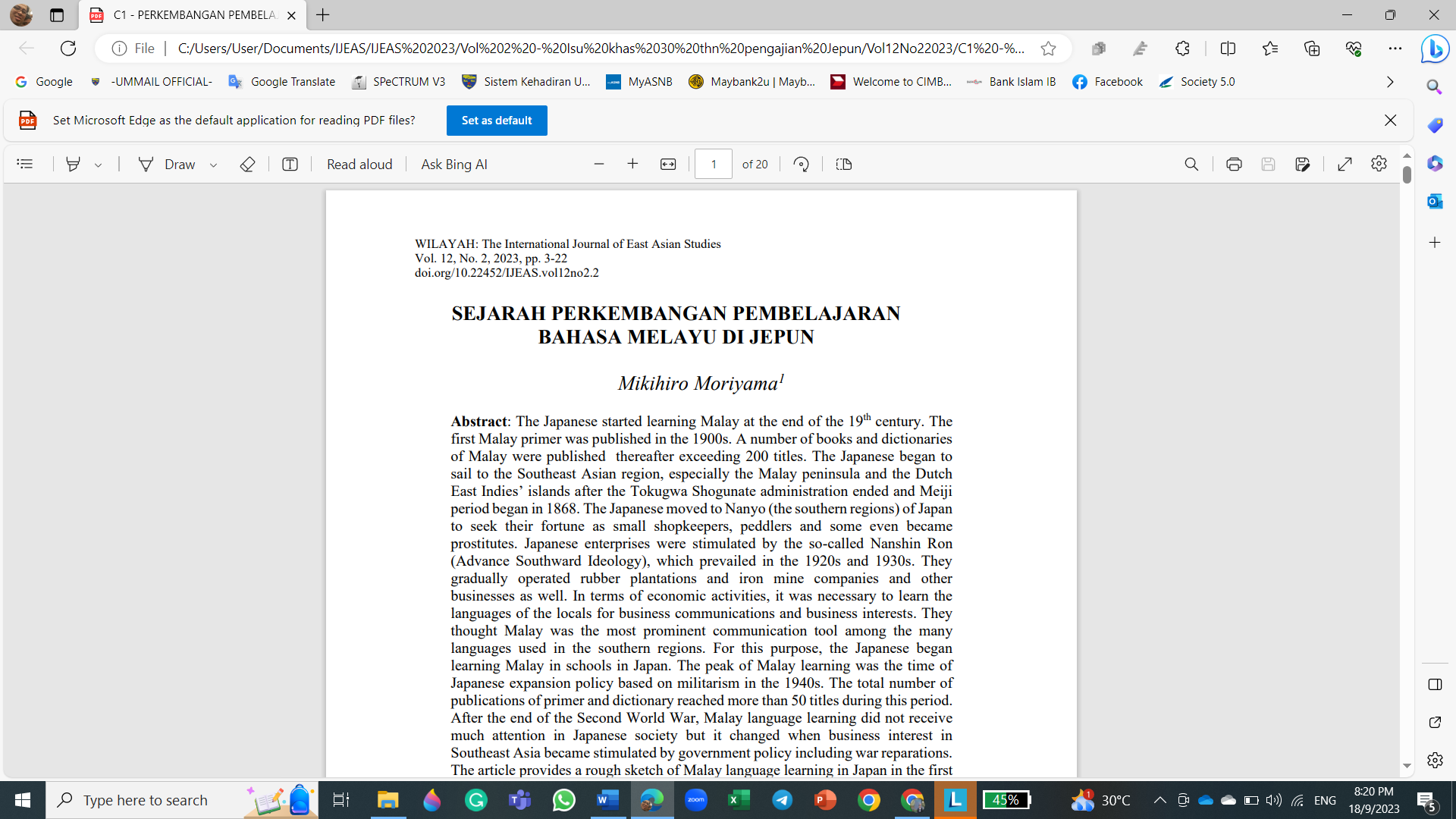Screen dimensions: 1456x819
Task: Select the Highlight tool
Action: click(73, 164)
